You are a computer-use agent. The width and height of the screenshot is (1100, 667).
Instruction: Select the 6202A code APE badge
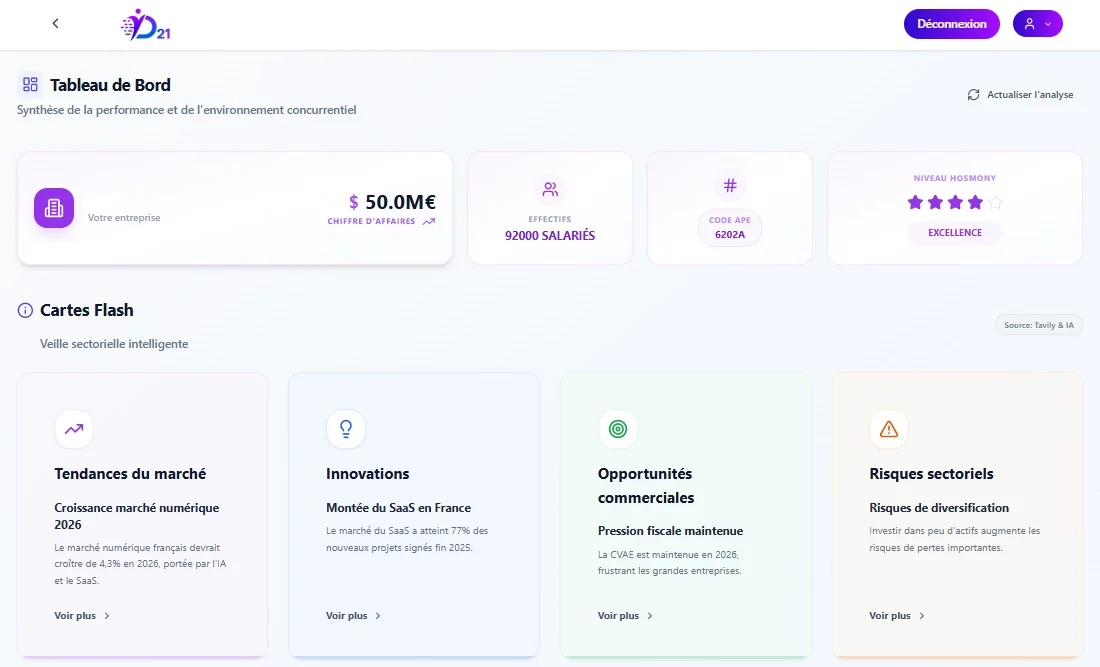click(x=730, y=229)
